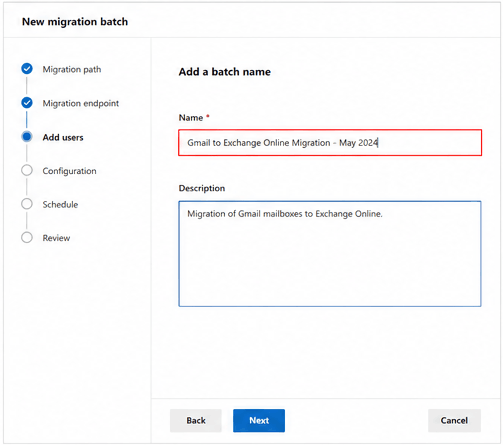Click the batch Name input field

[x=330, y=143]
